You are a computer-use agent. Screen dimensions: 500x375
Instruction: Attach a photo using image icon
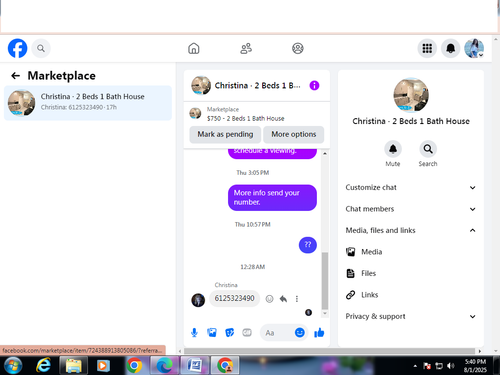coord(212,332)
